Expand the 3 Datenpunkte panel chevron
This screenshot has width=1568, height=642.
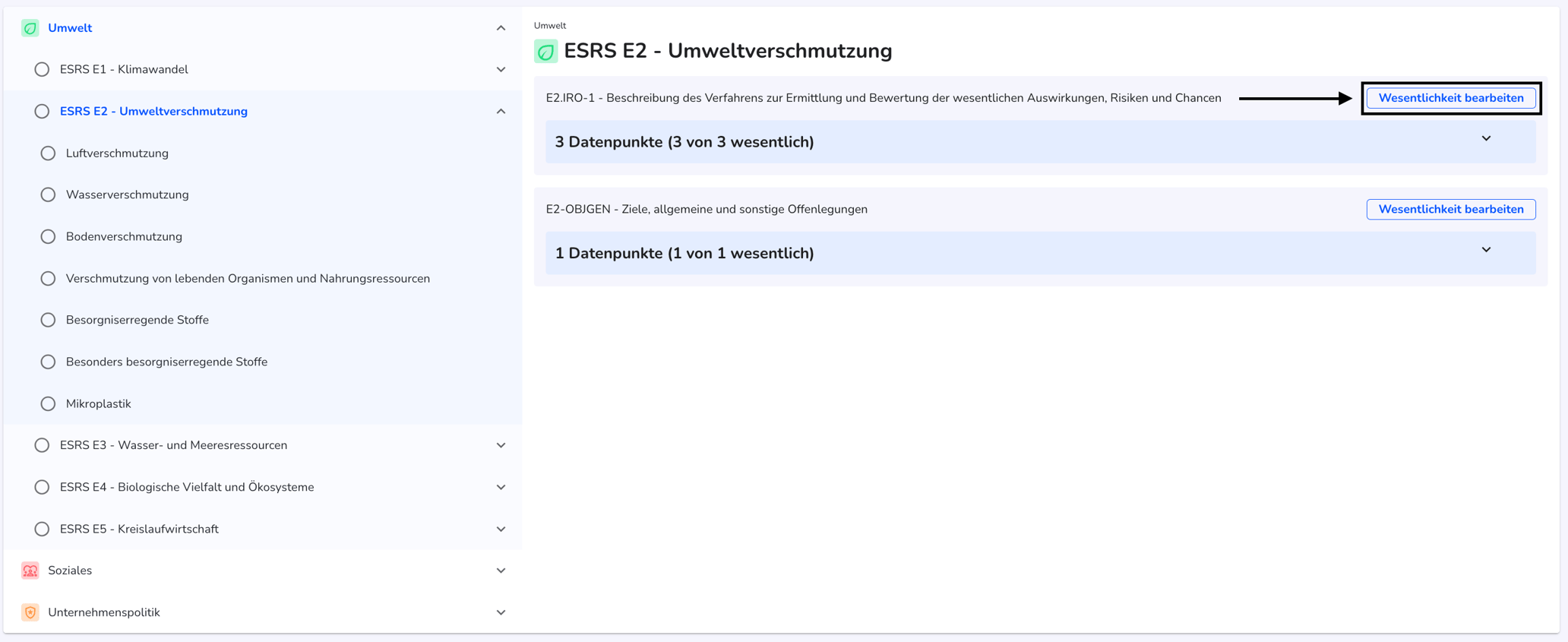(1486, 138)
